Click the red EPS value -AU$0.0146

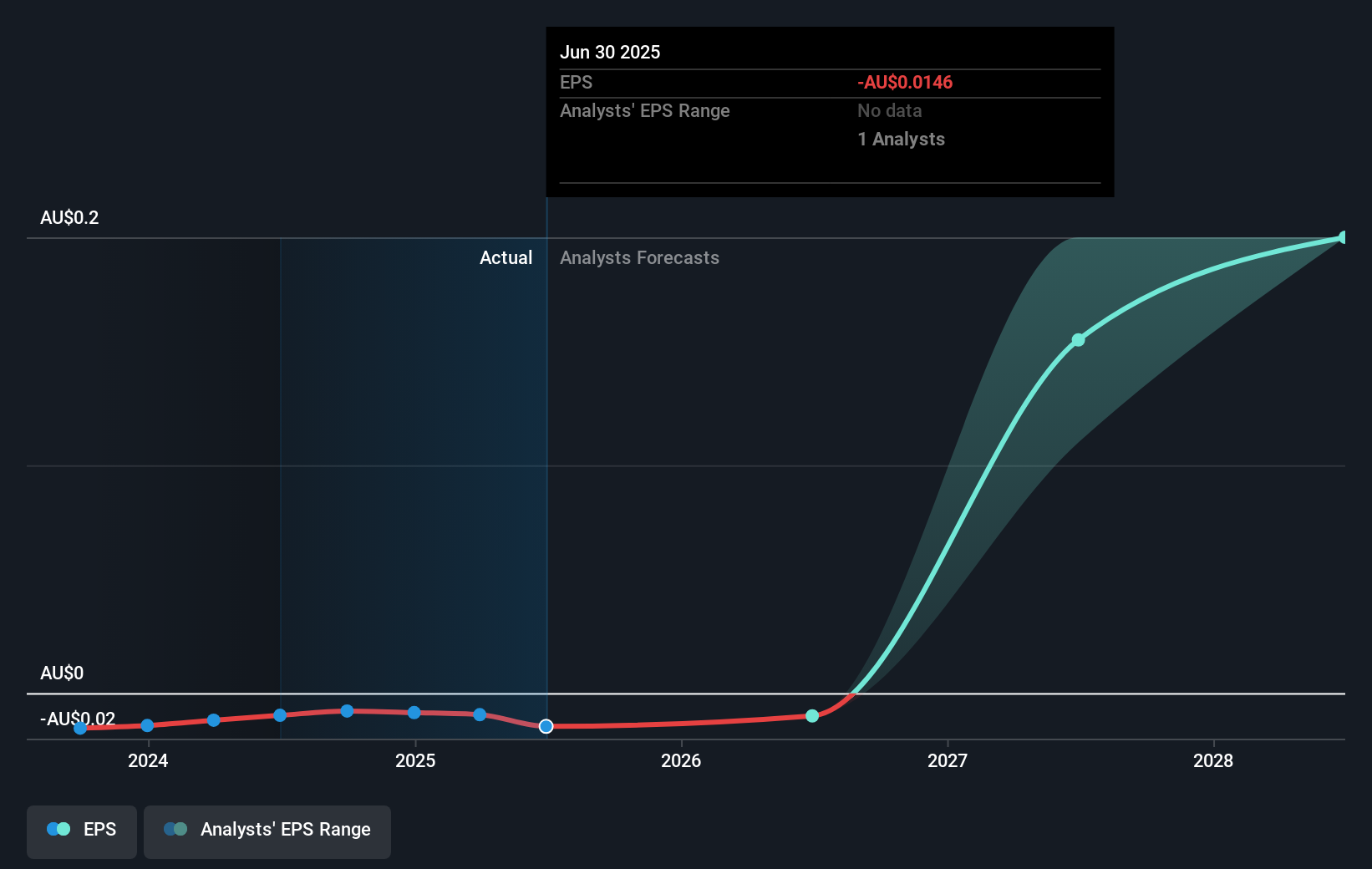pyautogui.click(x=904, y=82)
